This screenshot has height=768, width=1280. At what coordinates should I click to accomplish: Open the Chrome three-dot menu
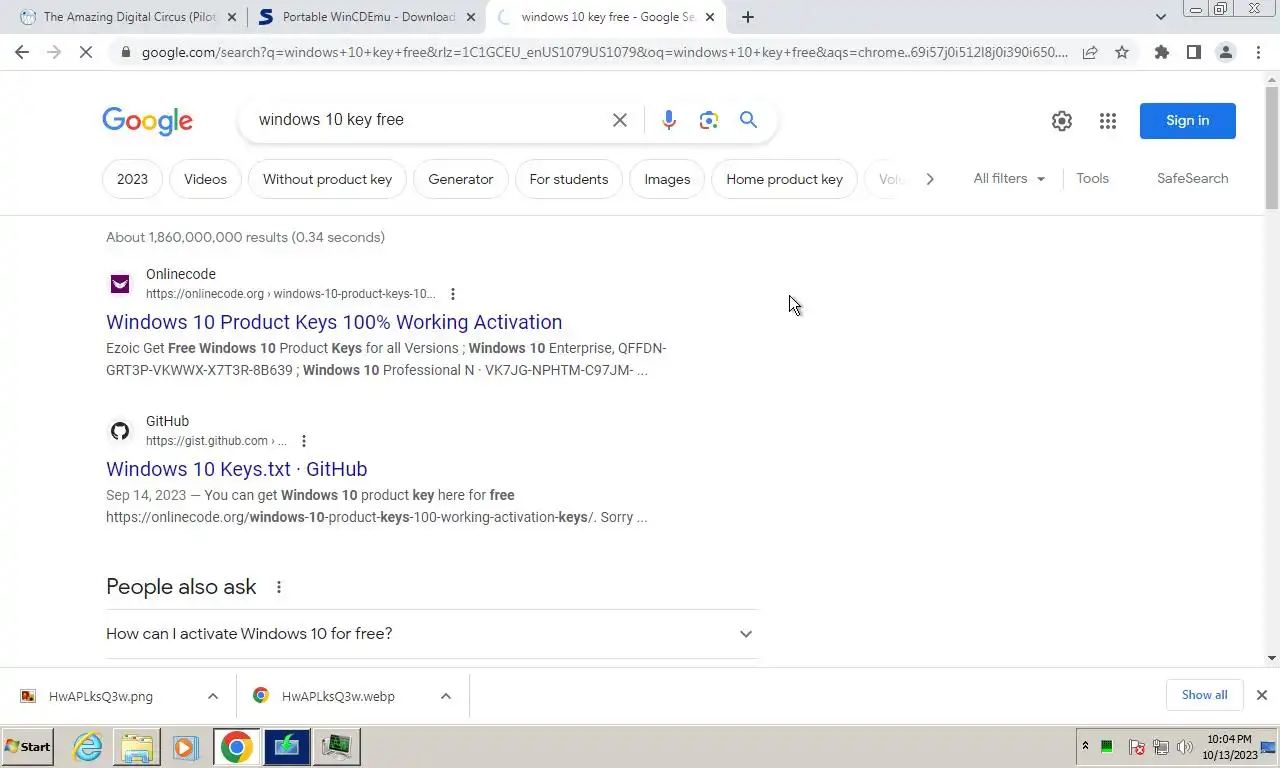(x=1258, y=52)
